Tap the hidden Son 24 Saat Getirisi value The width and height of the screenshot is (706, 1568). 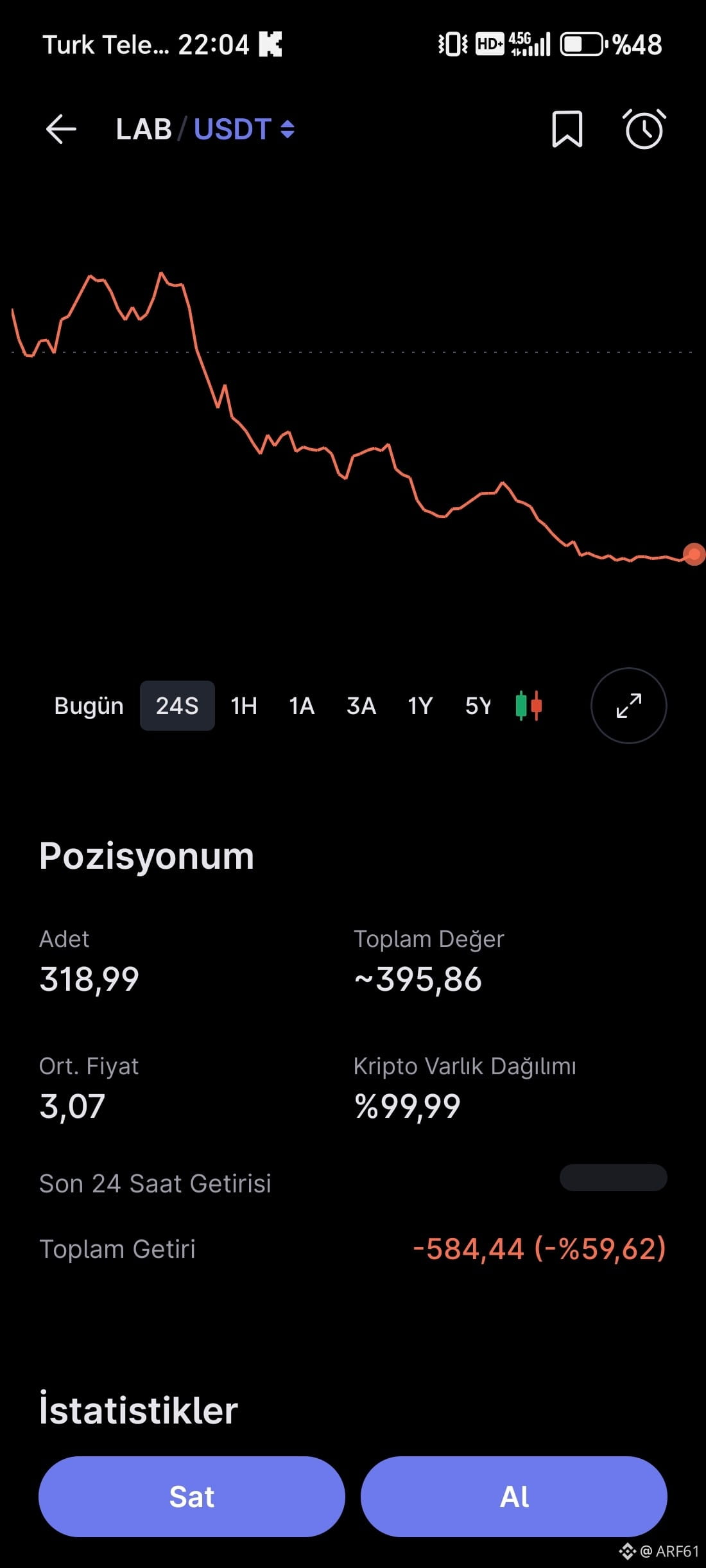[x=614, y=1178]
